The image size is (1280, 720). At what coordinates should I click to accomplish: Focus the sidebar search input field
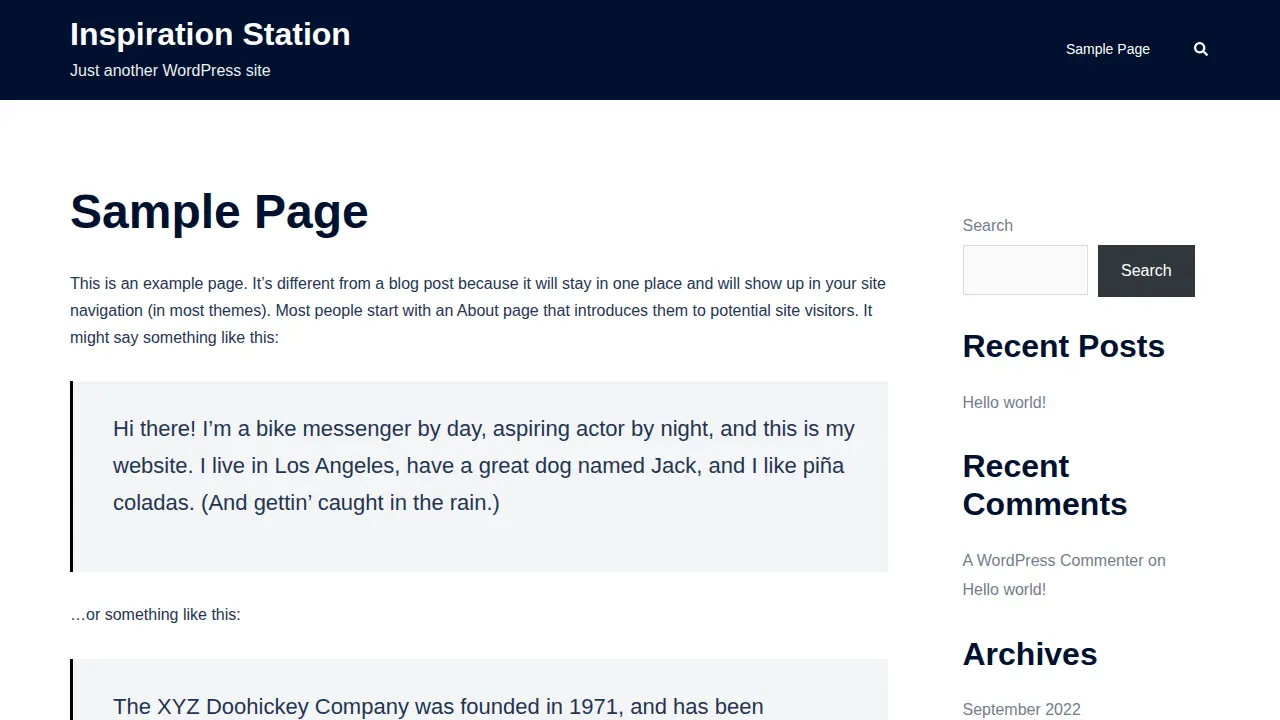click(x=1025, y=270)
